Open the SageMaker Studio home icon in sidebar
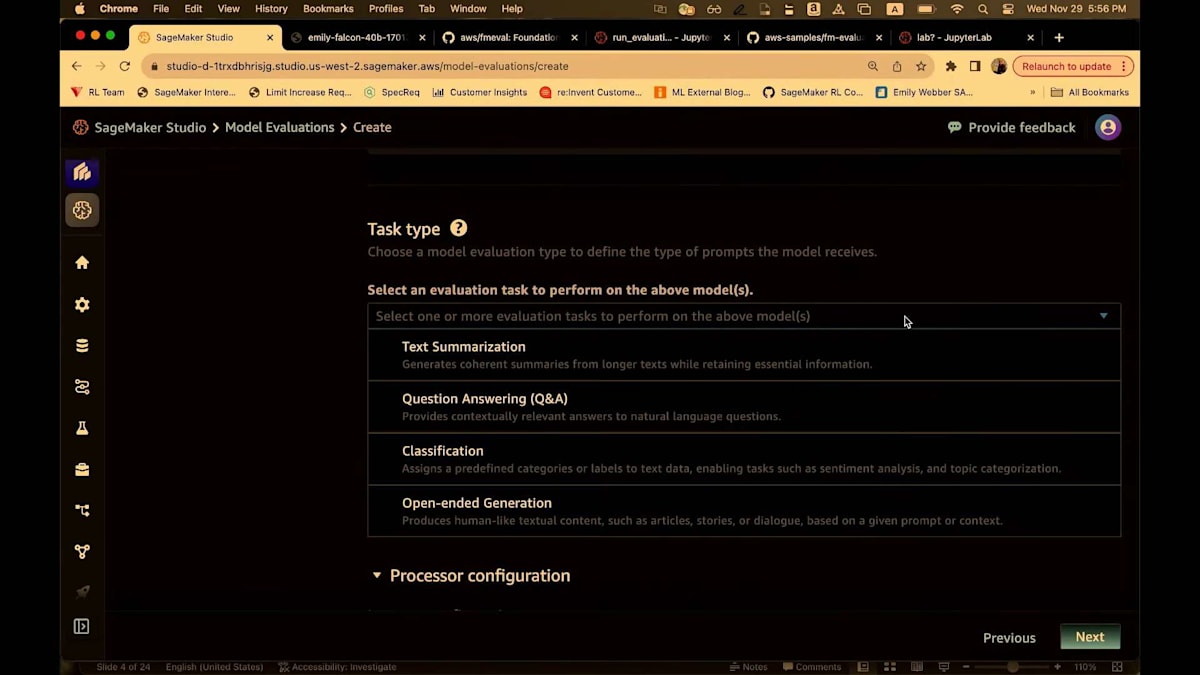The height and width of the screenshot is (675, 1200). click(82, 263)
